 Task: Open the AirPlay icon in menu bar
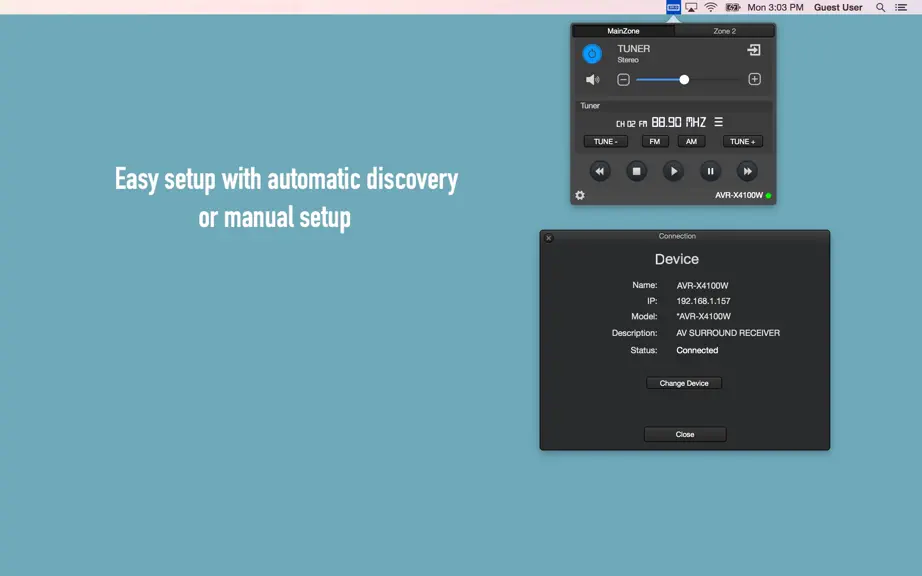692,7
